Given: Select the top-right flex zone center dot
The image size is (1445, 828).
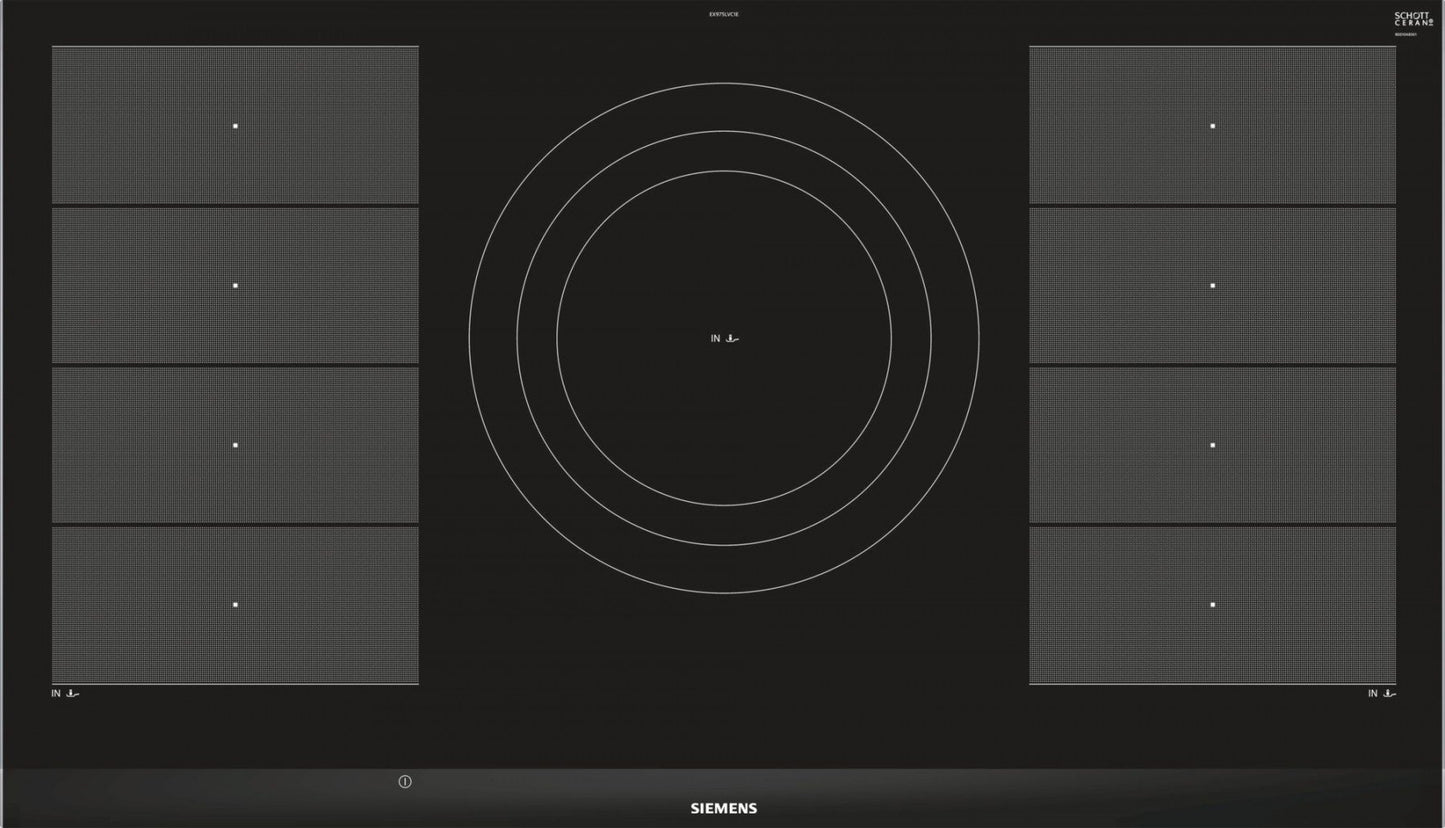Looking at the screenshot, I should pyautogui.click(x=1212, y=124).
